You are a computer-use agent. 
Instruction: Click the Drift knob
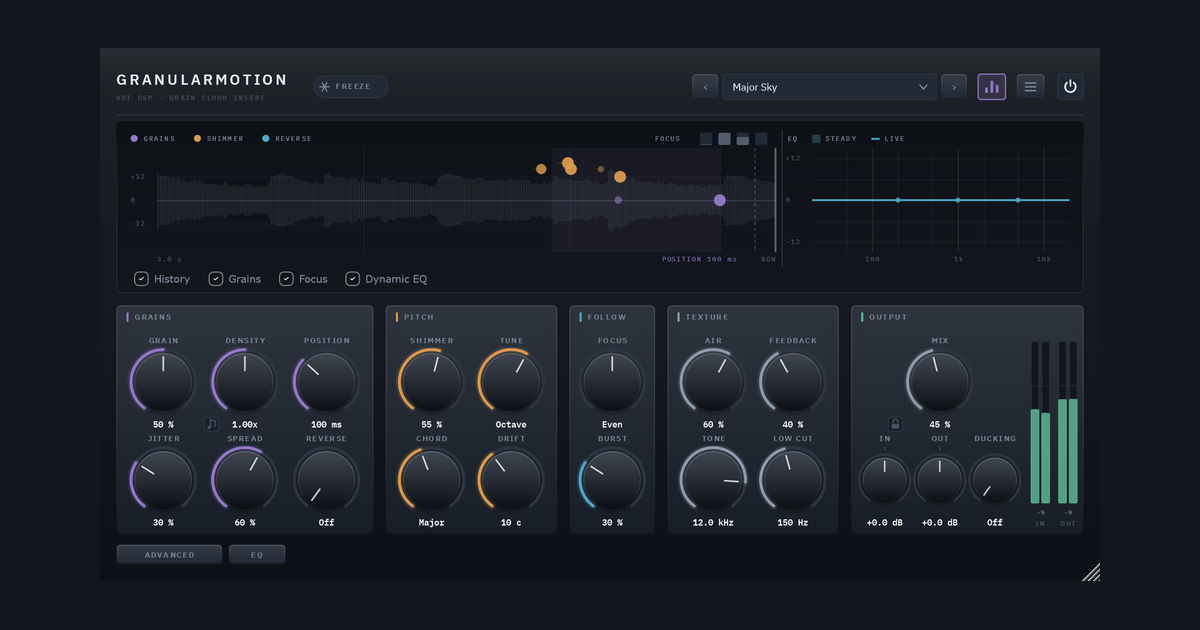tap(511, 479)
